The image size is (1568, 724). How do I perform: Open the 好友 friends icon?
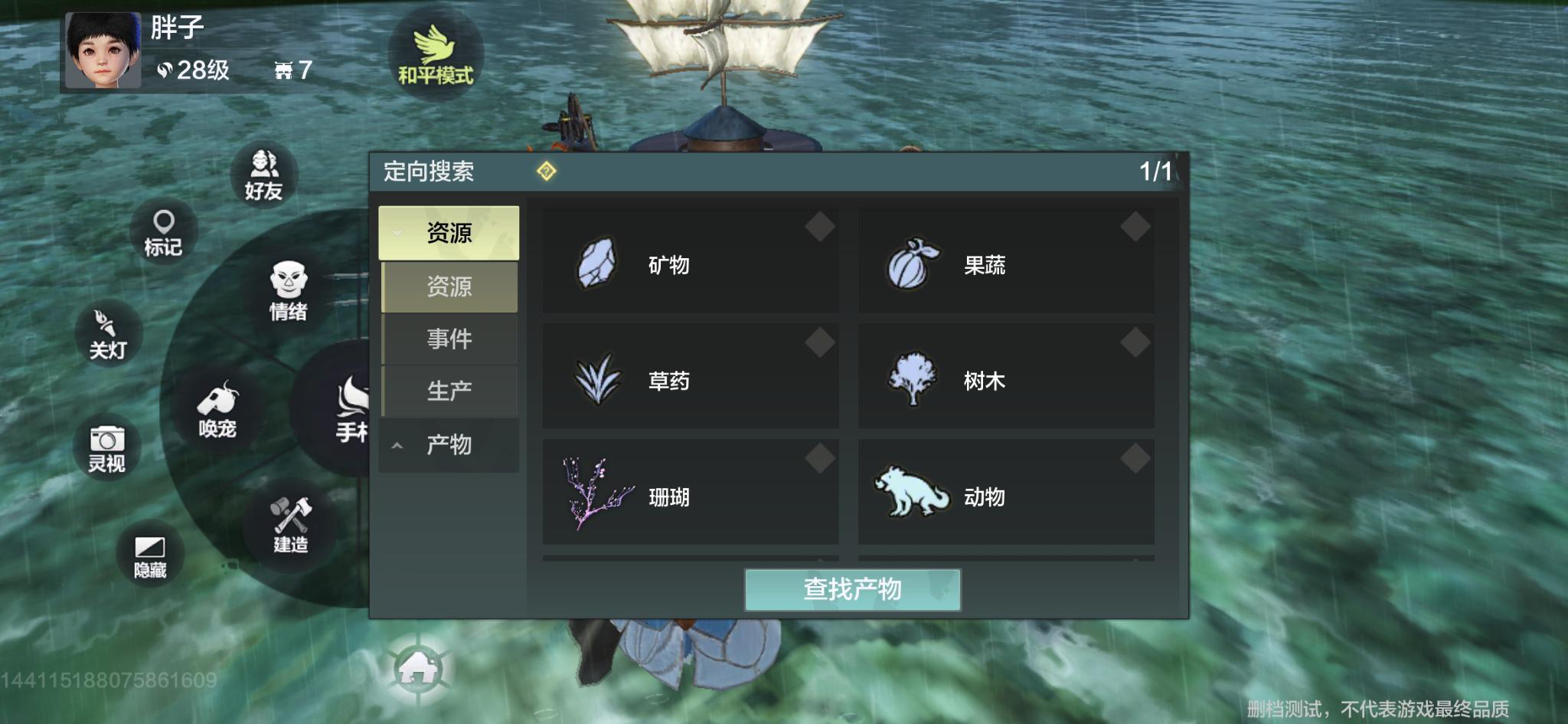coord(264,175)
